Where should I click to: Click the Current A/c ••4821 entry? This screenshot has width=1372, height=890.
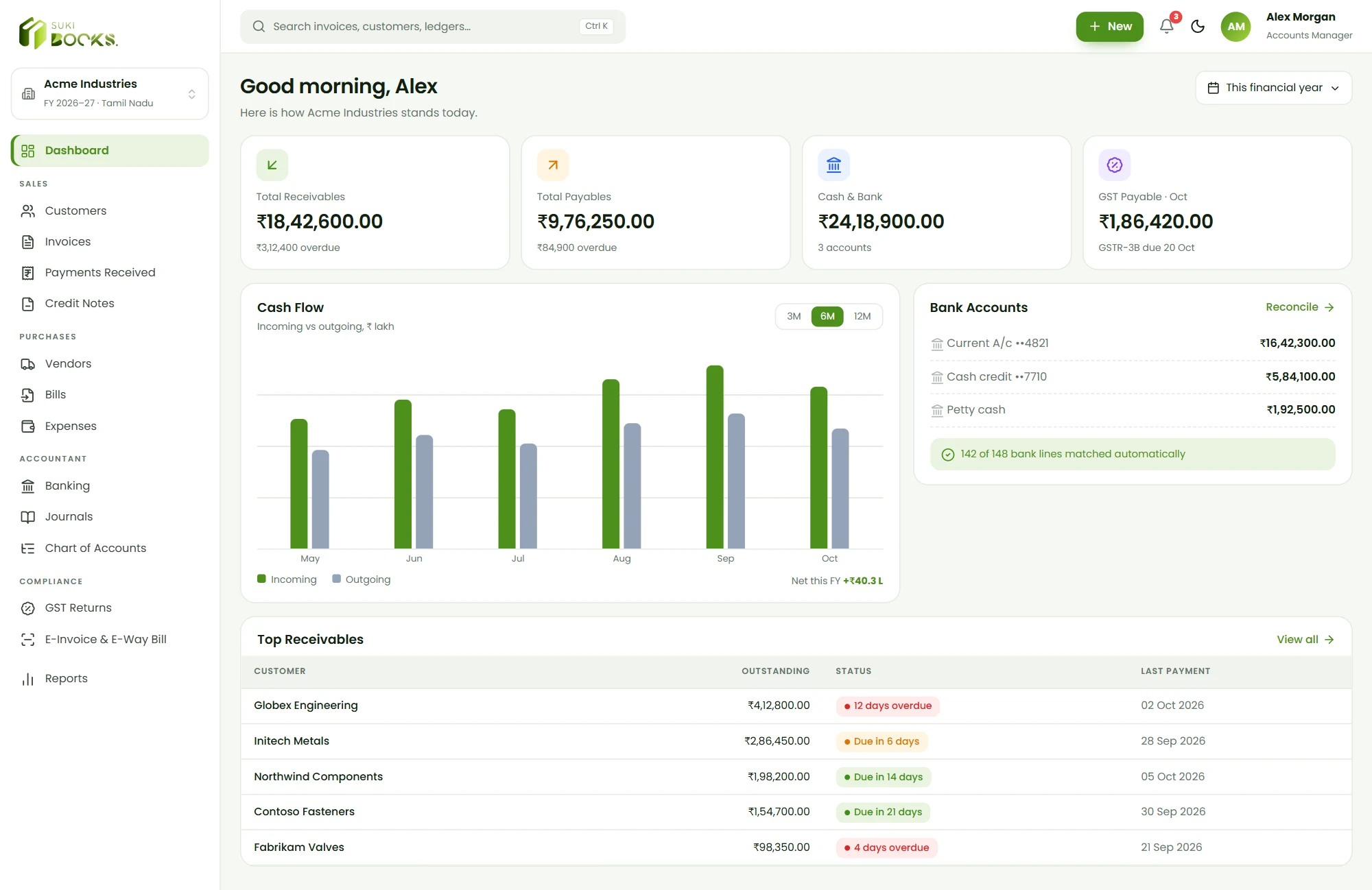(x=1132, y=343)
